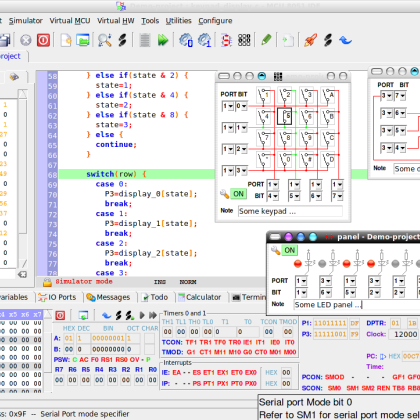Open right window BIT dropdown showing 4
The width and height of the screenshot is (420, 420).
tap(400, 147)
